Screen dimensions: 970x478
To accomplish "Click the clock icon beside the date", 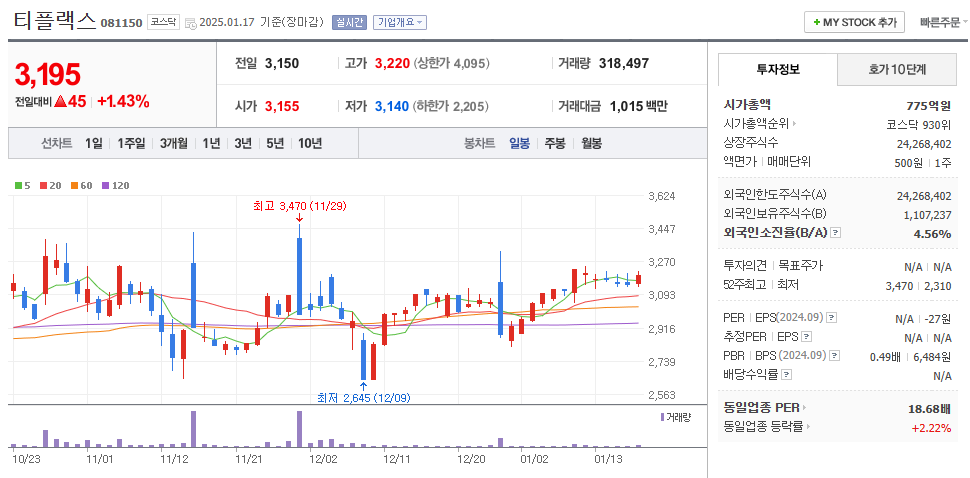I will pos(191,23).
